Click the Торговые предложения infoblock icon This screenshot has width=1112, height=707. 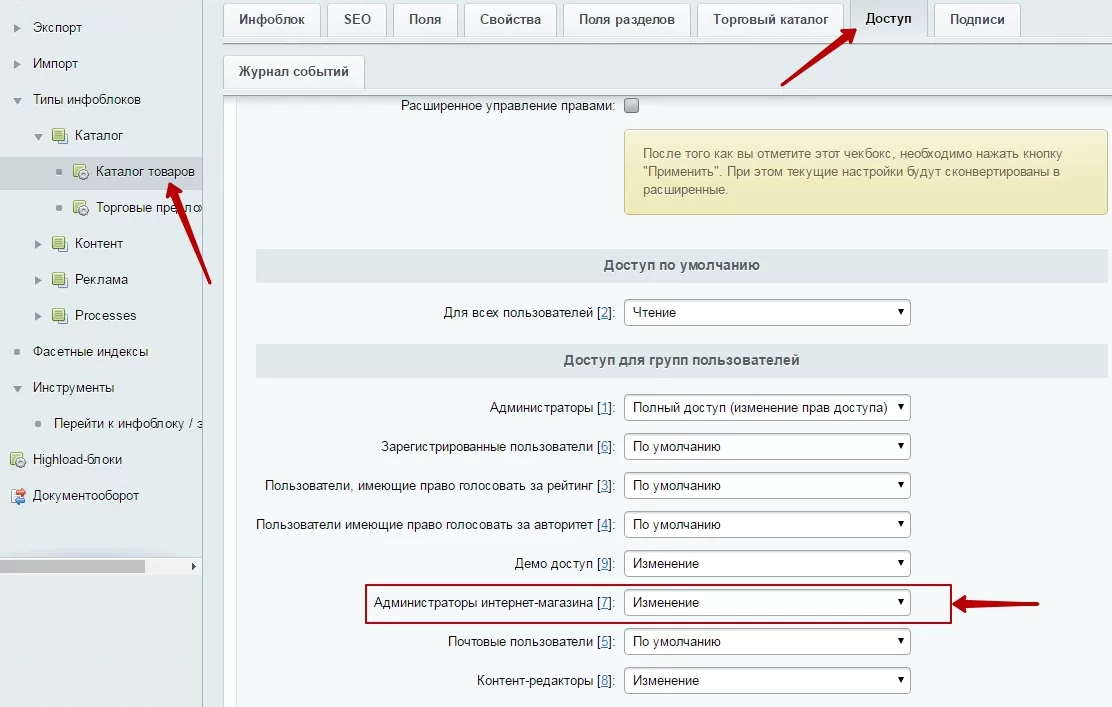coord(81,208)
